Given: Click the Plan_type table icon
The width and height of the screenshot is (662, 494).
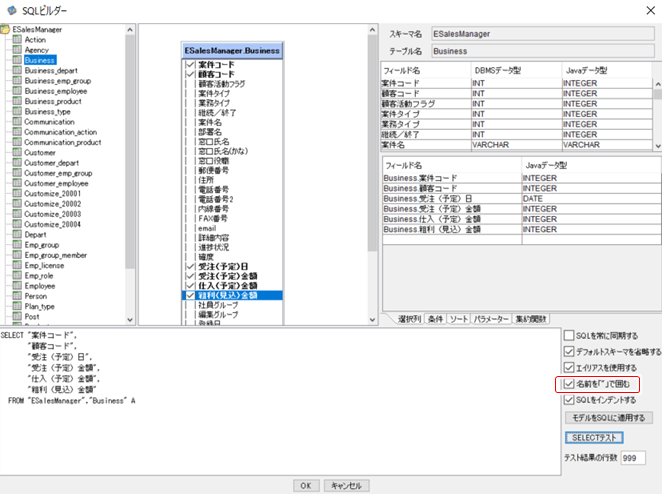Looking at the screenshot, I should [17, 306].
